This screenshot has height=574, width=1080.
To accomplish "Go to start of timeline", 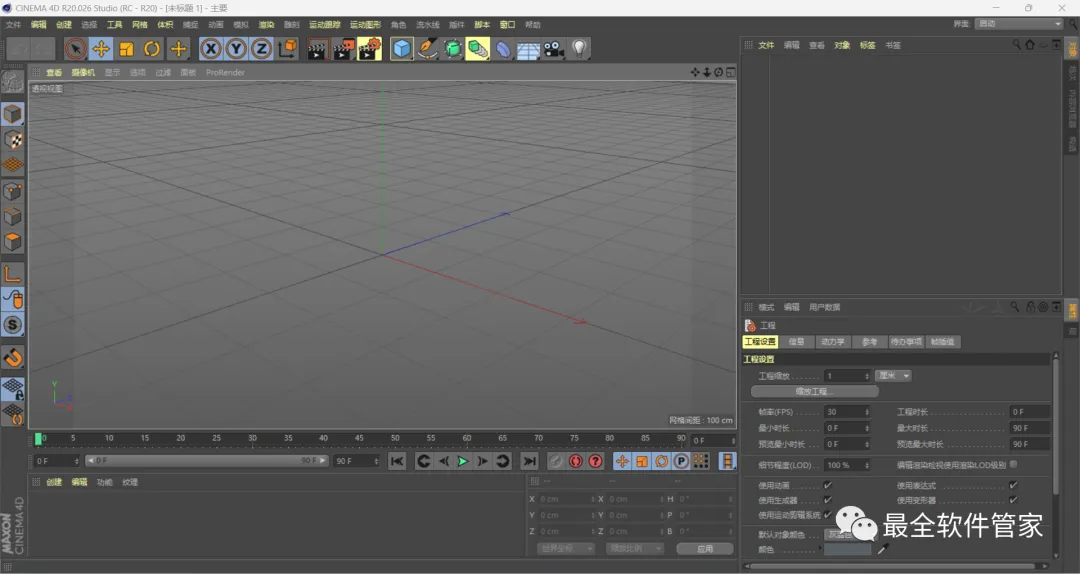I will pyautogui.click(x=397, y=461).
